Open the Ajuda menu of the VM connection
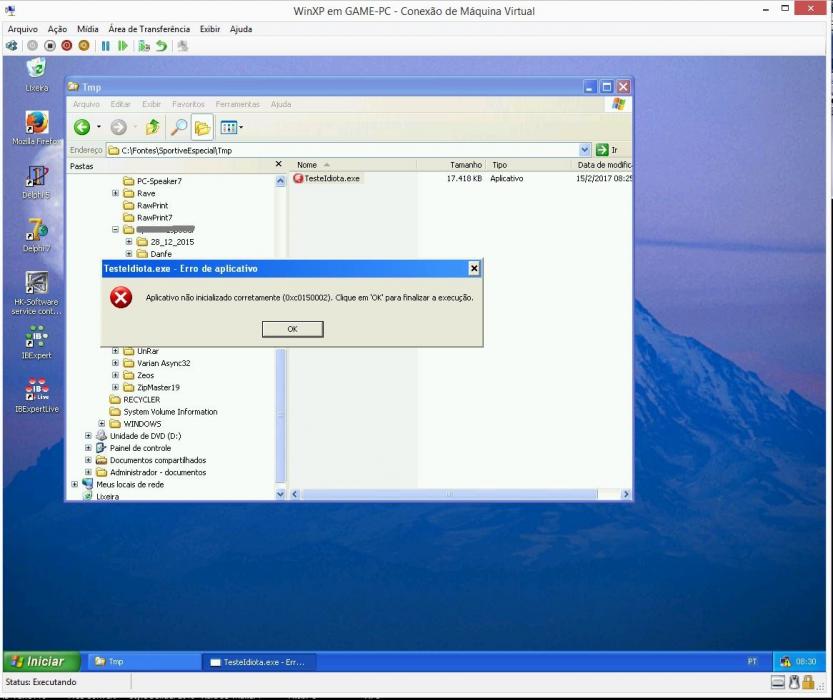 click(x=241, y=29)
